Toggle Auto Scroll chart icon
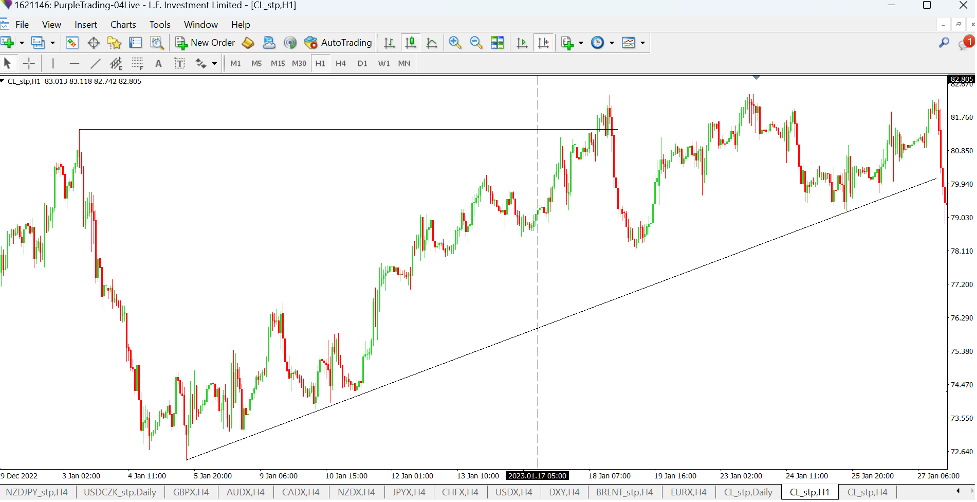977x502 pixels. coord(522,42)
